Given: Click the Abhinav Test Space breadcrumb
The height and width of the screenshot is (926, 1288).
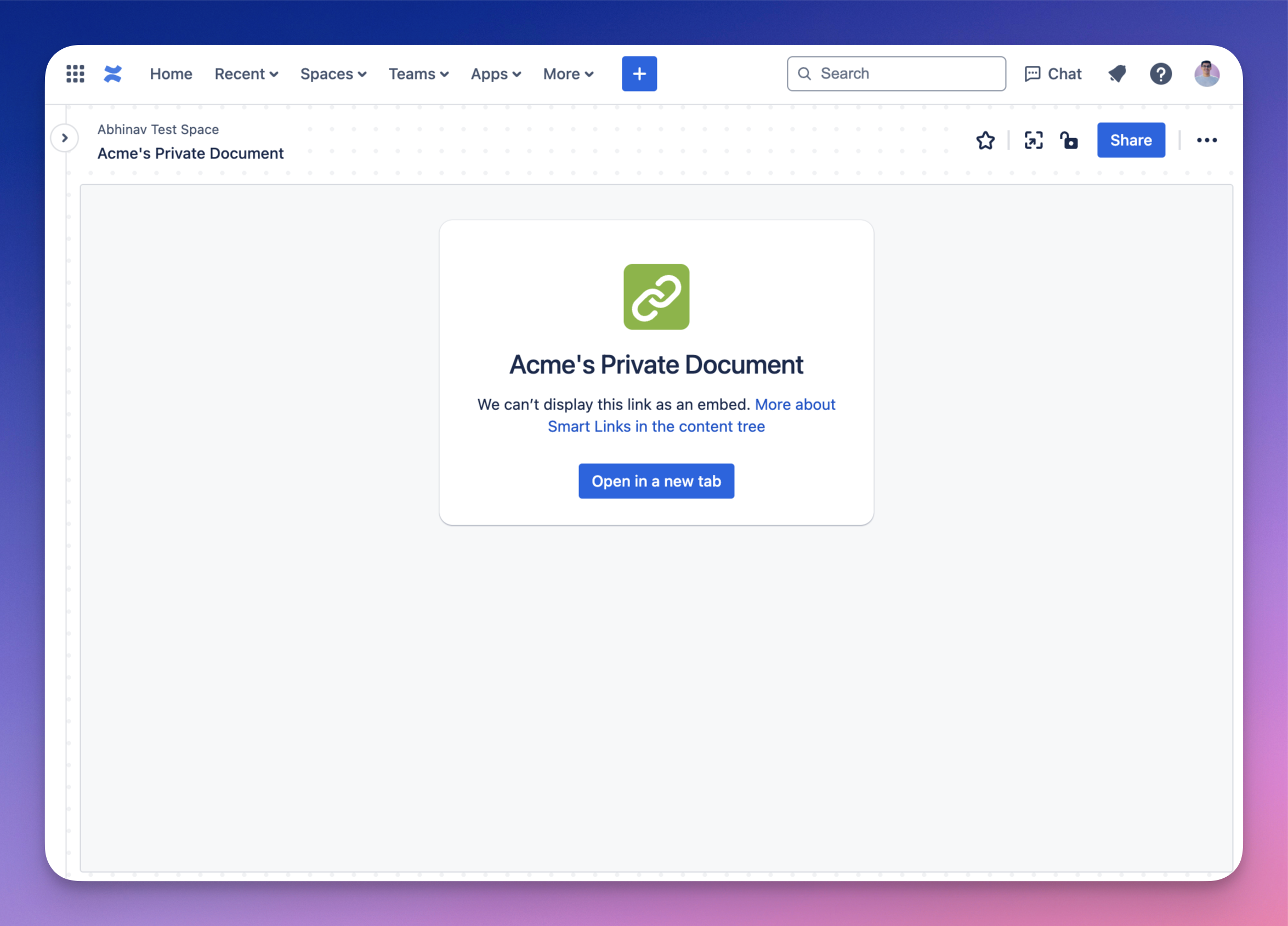Looking at the screenshot, I should point(158,129).
